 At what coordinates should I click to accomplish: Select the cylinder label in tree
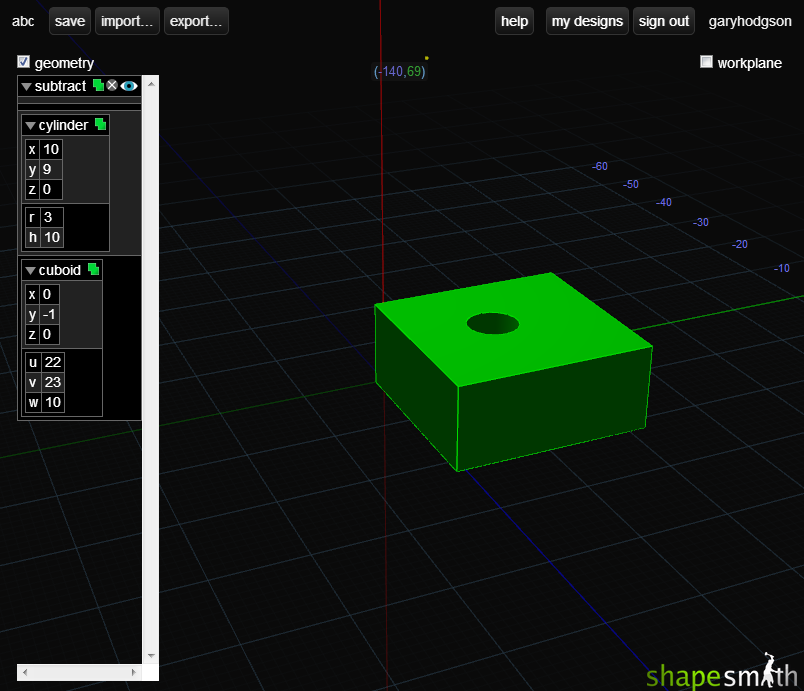point(63,125)
